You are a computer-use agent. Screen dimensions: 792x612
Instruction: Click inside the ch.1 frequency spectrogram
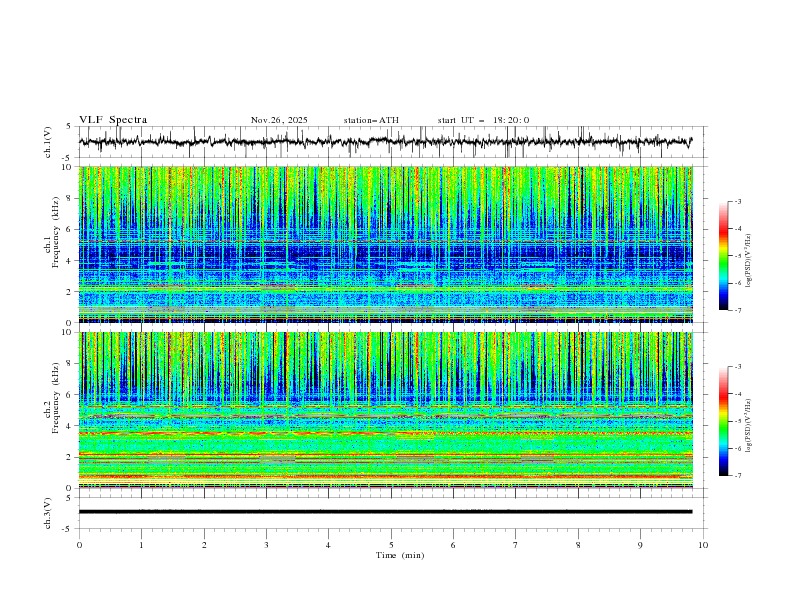coord(385,244)
